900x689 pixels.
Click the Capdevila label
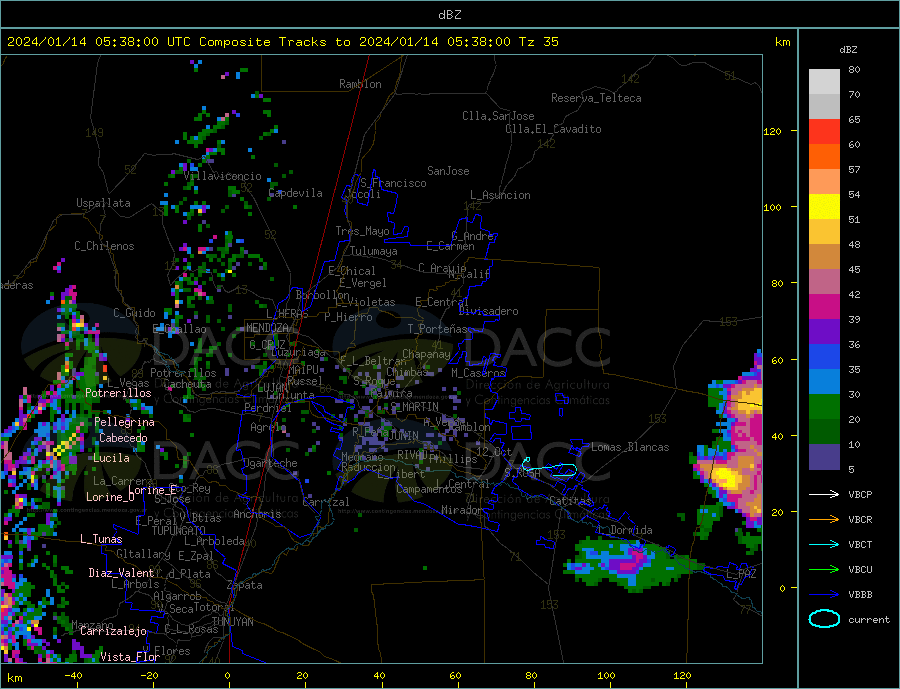pyautogui.click(x=295, y=193)
